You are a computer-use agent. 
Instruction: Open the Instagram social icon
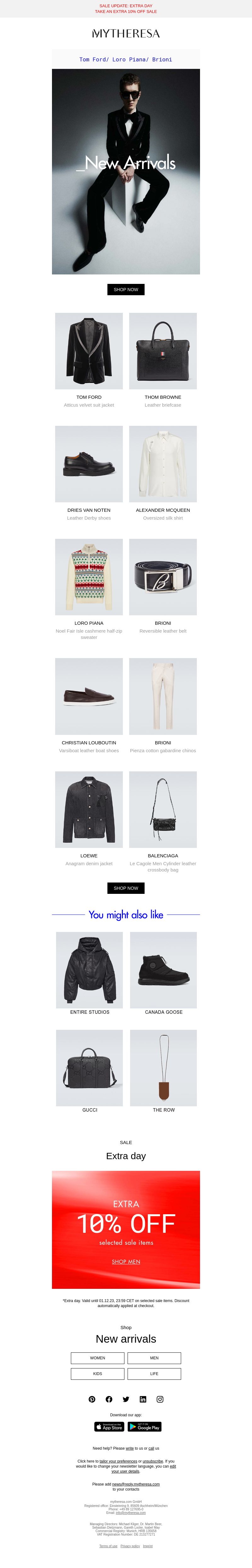tap(160, 1399)
